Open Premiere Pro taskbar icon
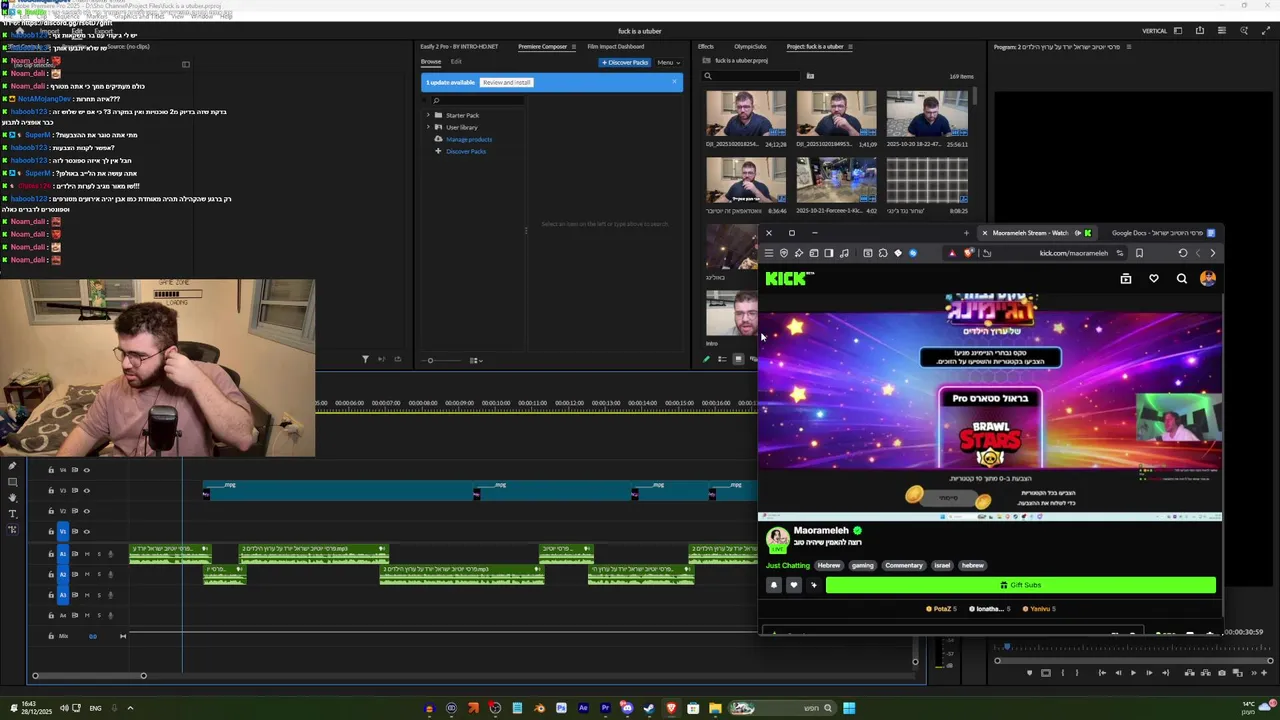The image size is (1280, 720). click(605, 708)
